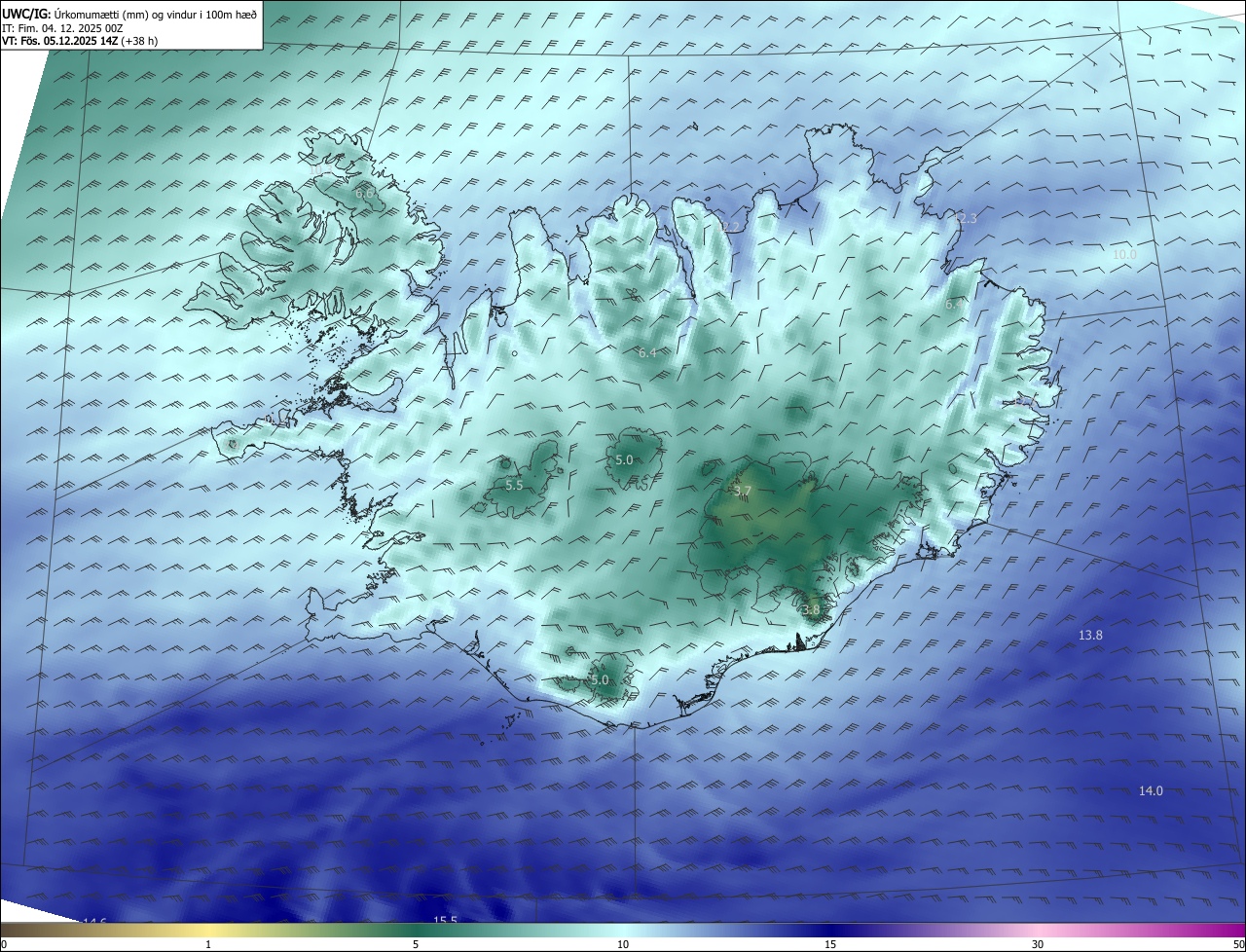Screen dimensions: 1246x952
Task: Click the 3.7 value label on Vatnajökull
Action: [743, 490]
